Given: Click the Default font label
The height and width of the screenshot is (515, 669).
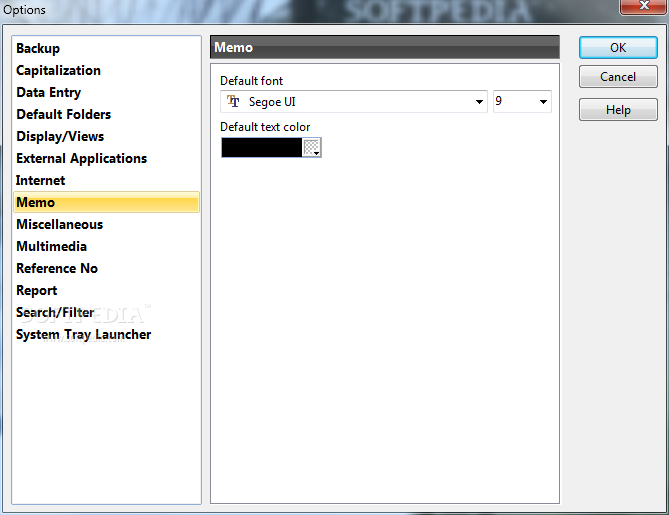Looking at the screenshot, I should coord(251,81).
